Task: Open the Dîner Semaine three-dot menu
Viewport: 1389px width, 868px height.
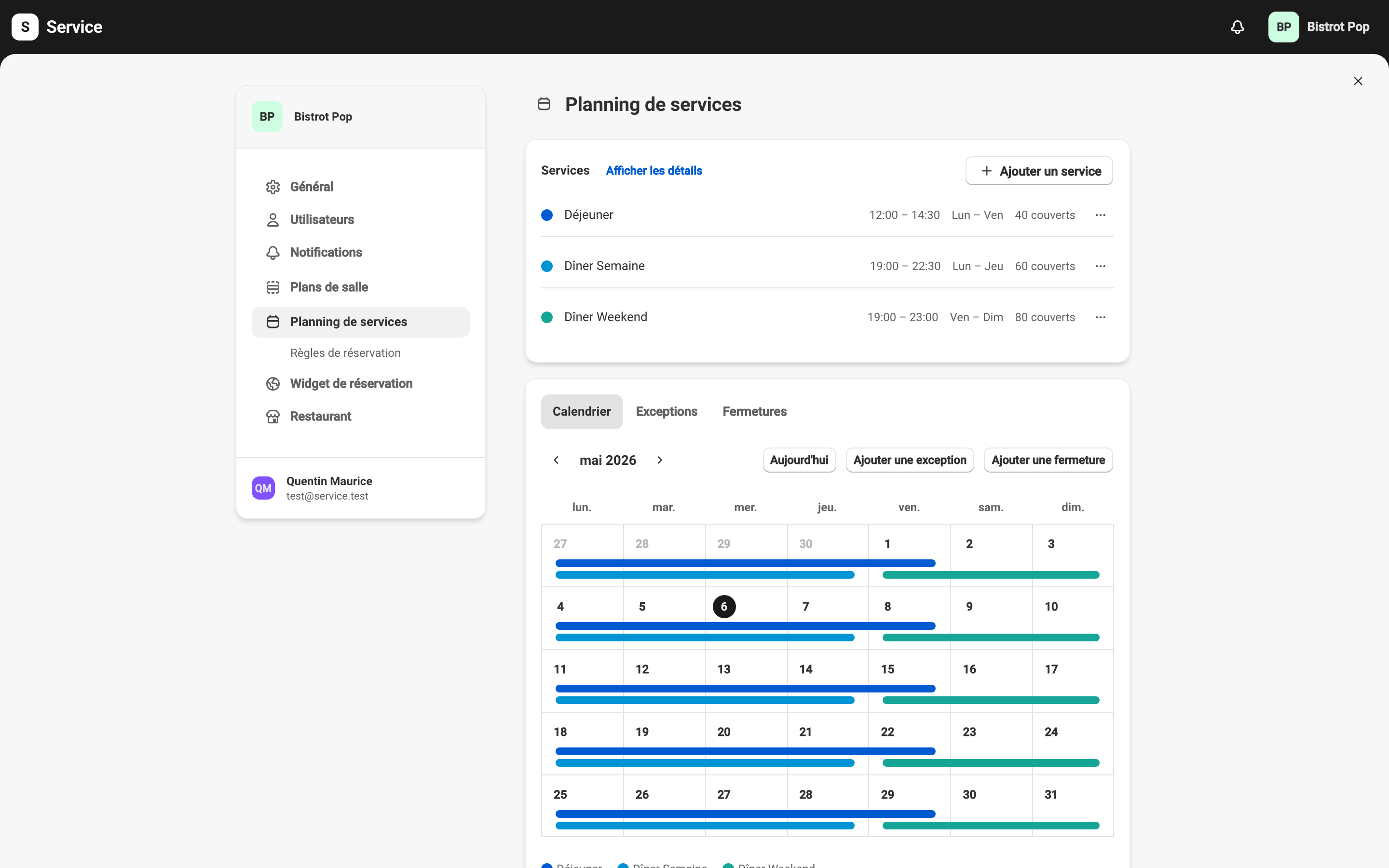Action: tap(1100, 266)
